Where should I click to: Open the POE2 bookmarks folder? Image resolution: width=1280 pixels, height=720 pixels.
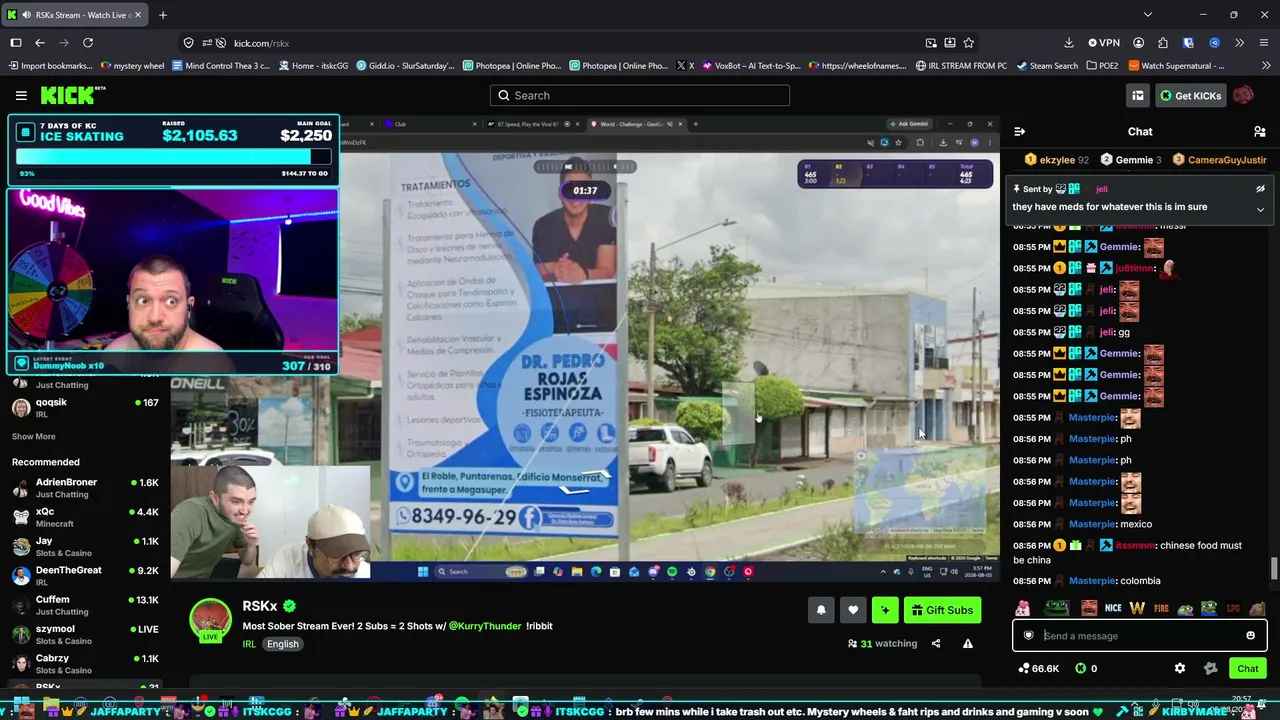[1101, 66]
